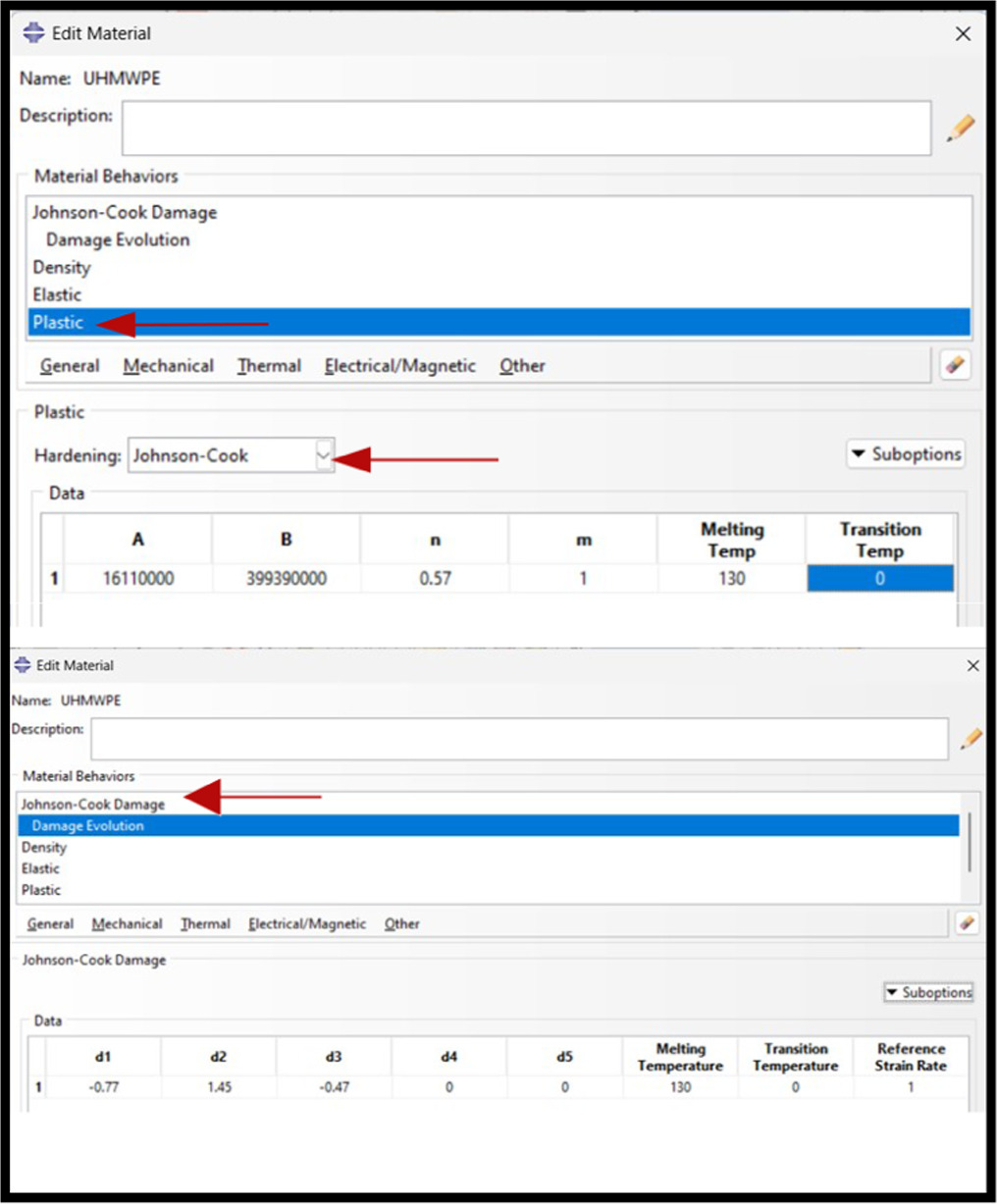Click the pencil edit icon beside top Description

(961, 128)
